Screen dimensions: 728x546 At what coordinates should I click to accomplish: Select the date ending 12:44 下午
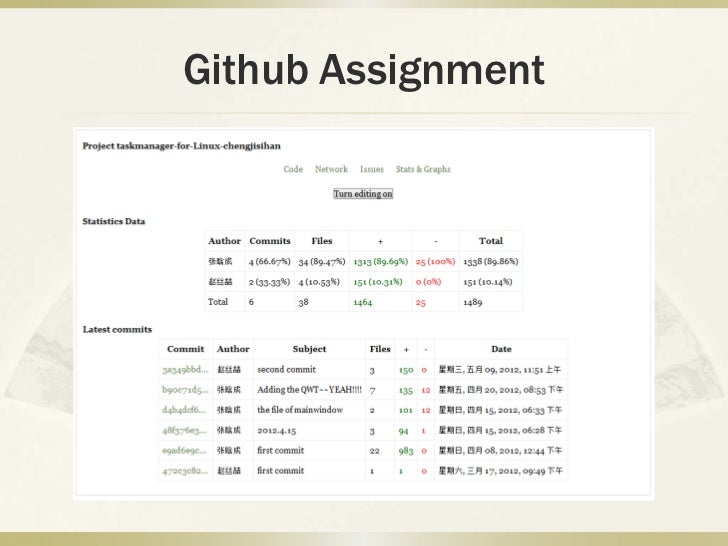click(x=500, y=450)
